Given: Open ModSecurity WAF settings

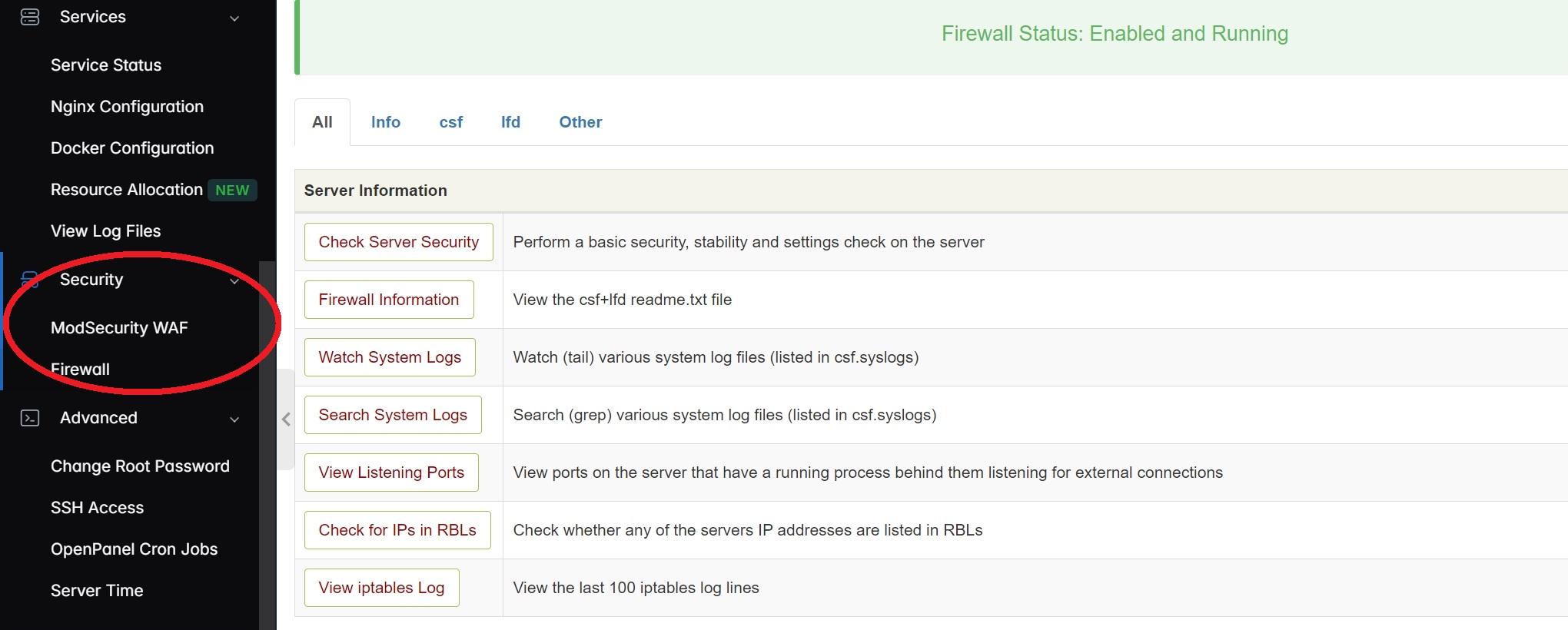Looking at the screenshot, I should coord(119,328).
